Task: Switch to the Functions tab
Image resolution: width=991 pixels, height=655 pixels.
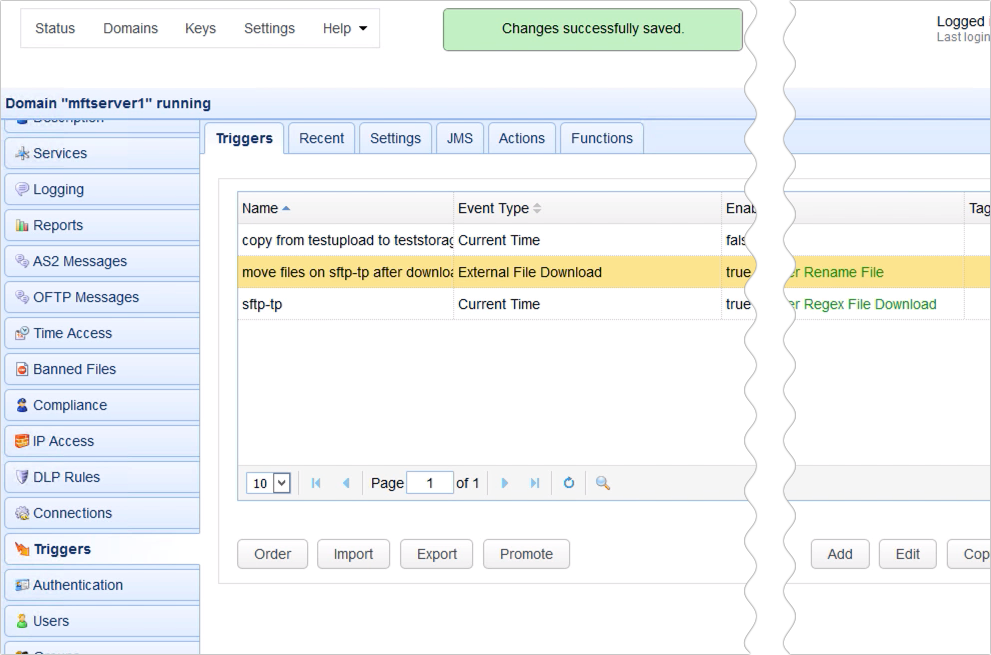Action: click(x=601, y=138)
